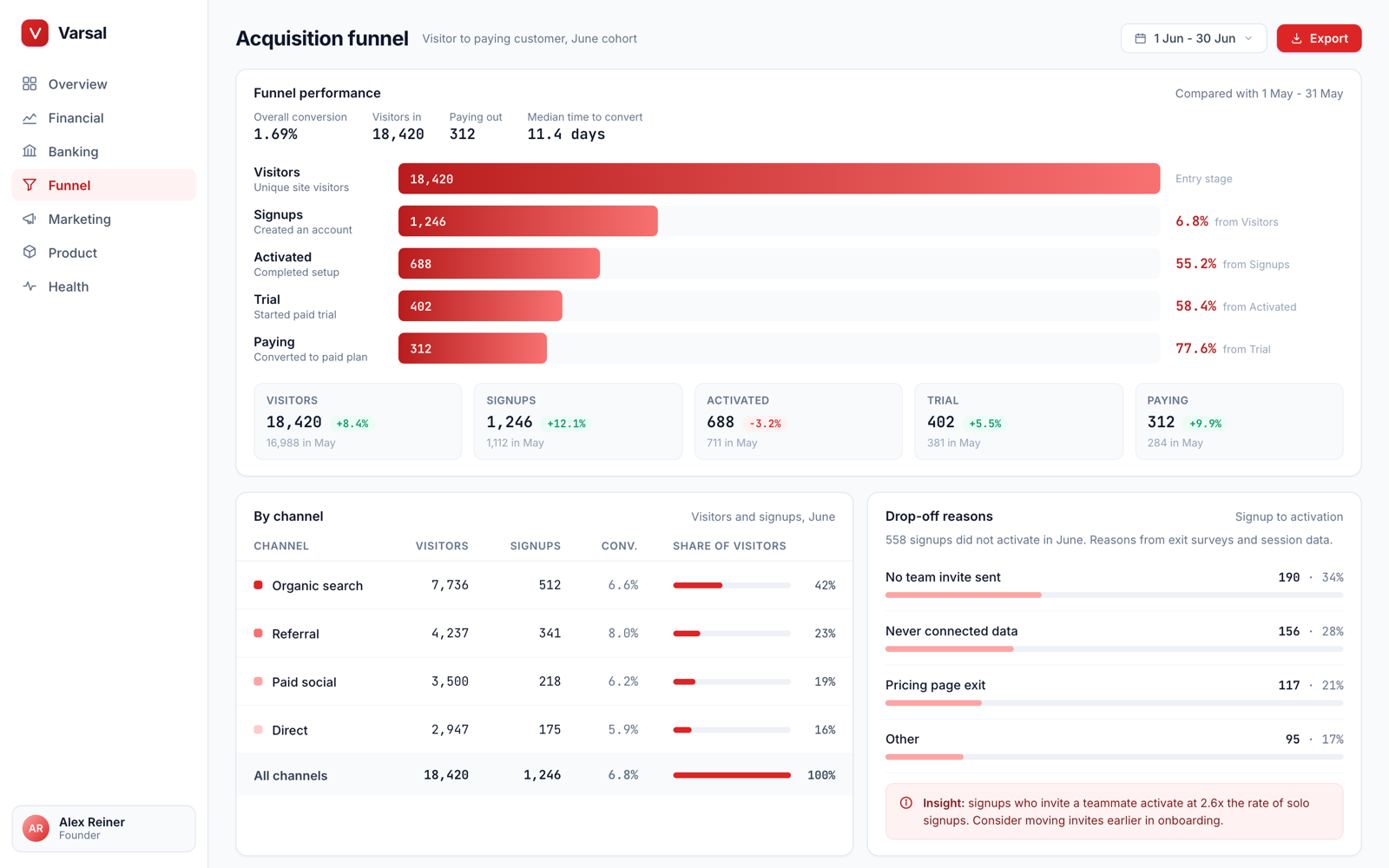Click Paid social channel name
Viewport: 1389px width, 868px height.
coord(304,682)
